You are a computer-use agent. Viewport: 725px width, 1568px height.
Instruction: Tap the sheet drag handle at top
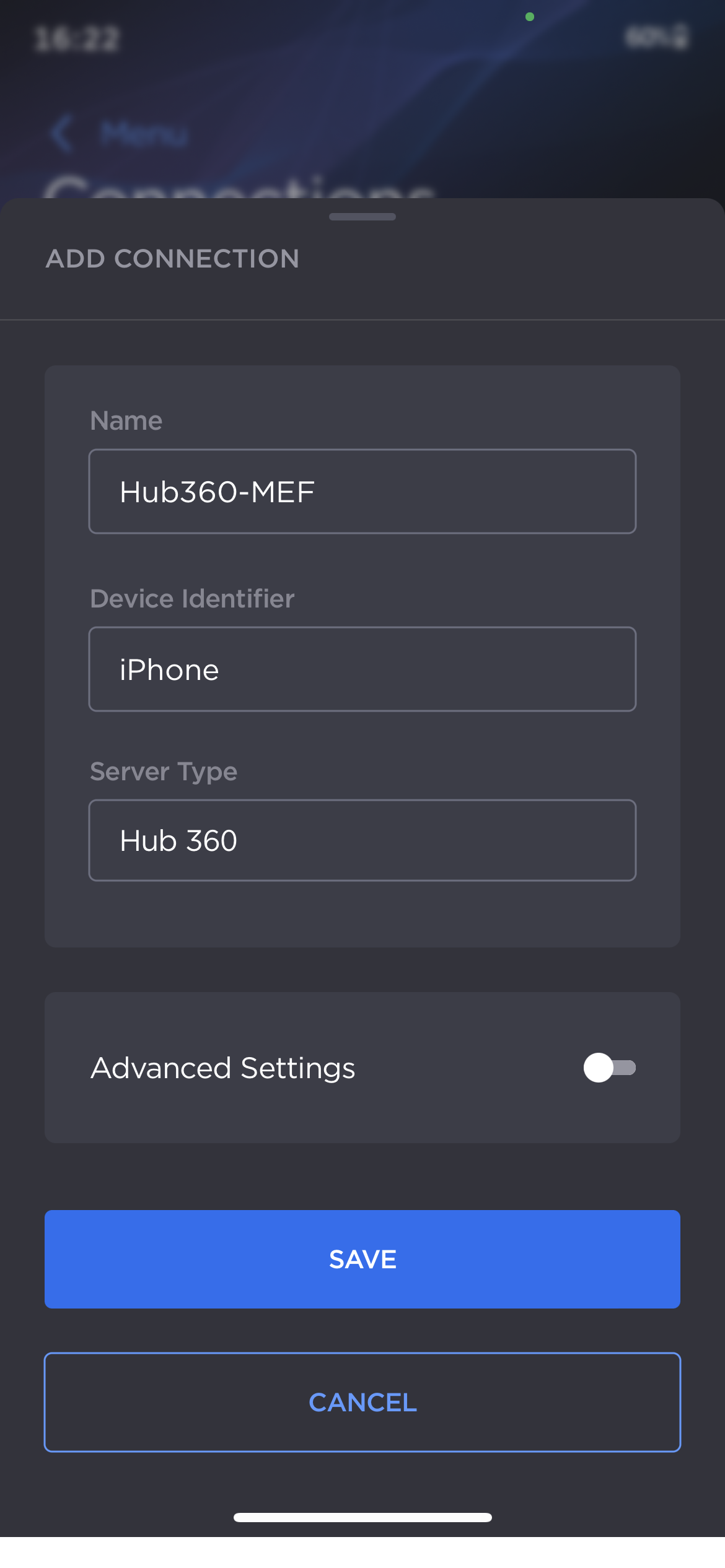362,217
